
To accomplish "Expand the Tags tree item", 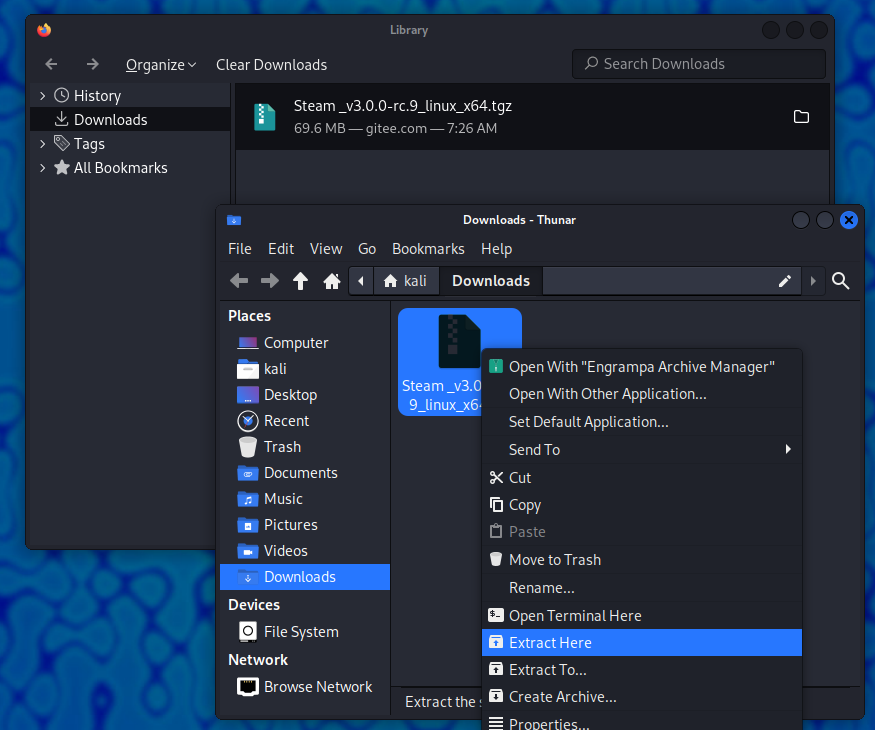I will (x=42, y=144).
